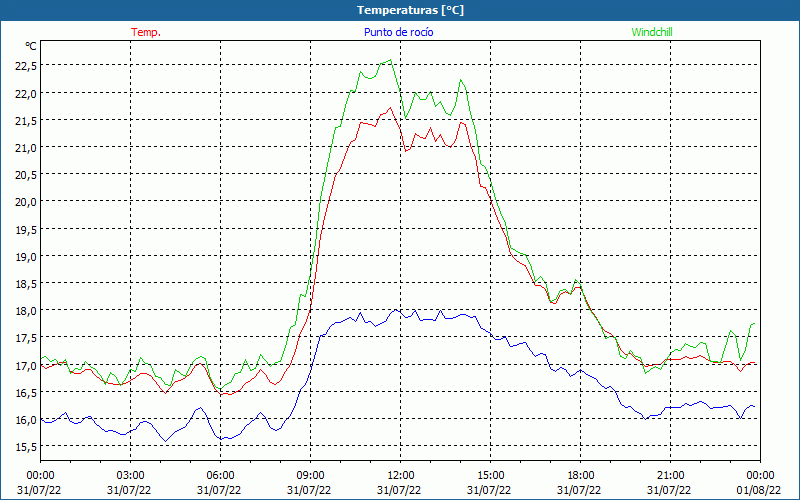The image size is (800, 500).
Task: Click the green Windchill peak before 12:00
Action: point(390,60)
